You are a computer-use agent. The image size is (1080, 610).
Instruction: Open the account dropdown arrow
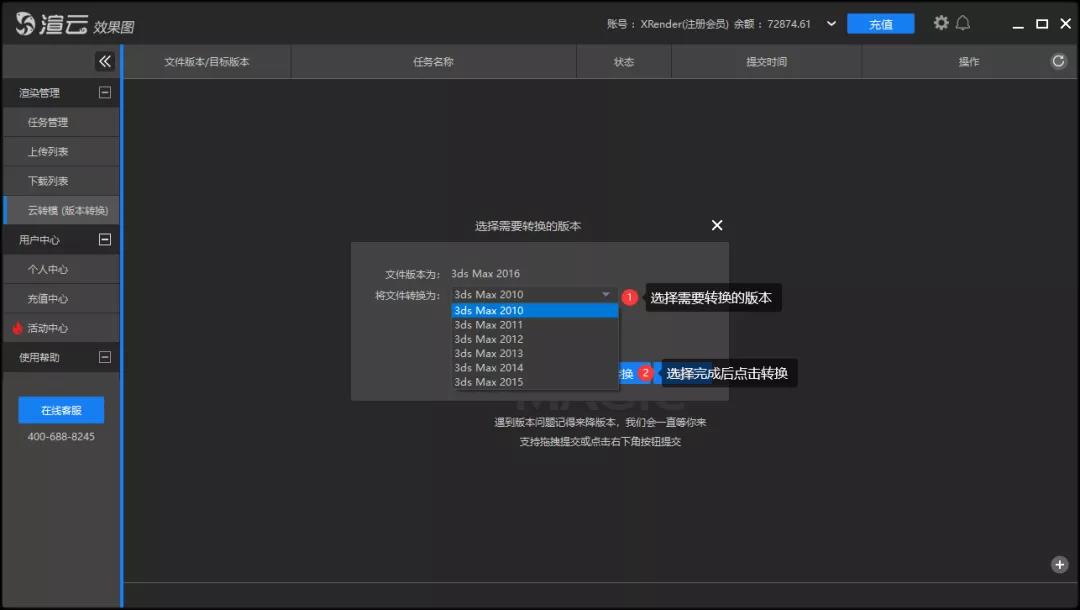coord(831,24)
